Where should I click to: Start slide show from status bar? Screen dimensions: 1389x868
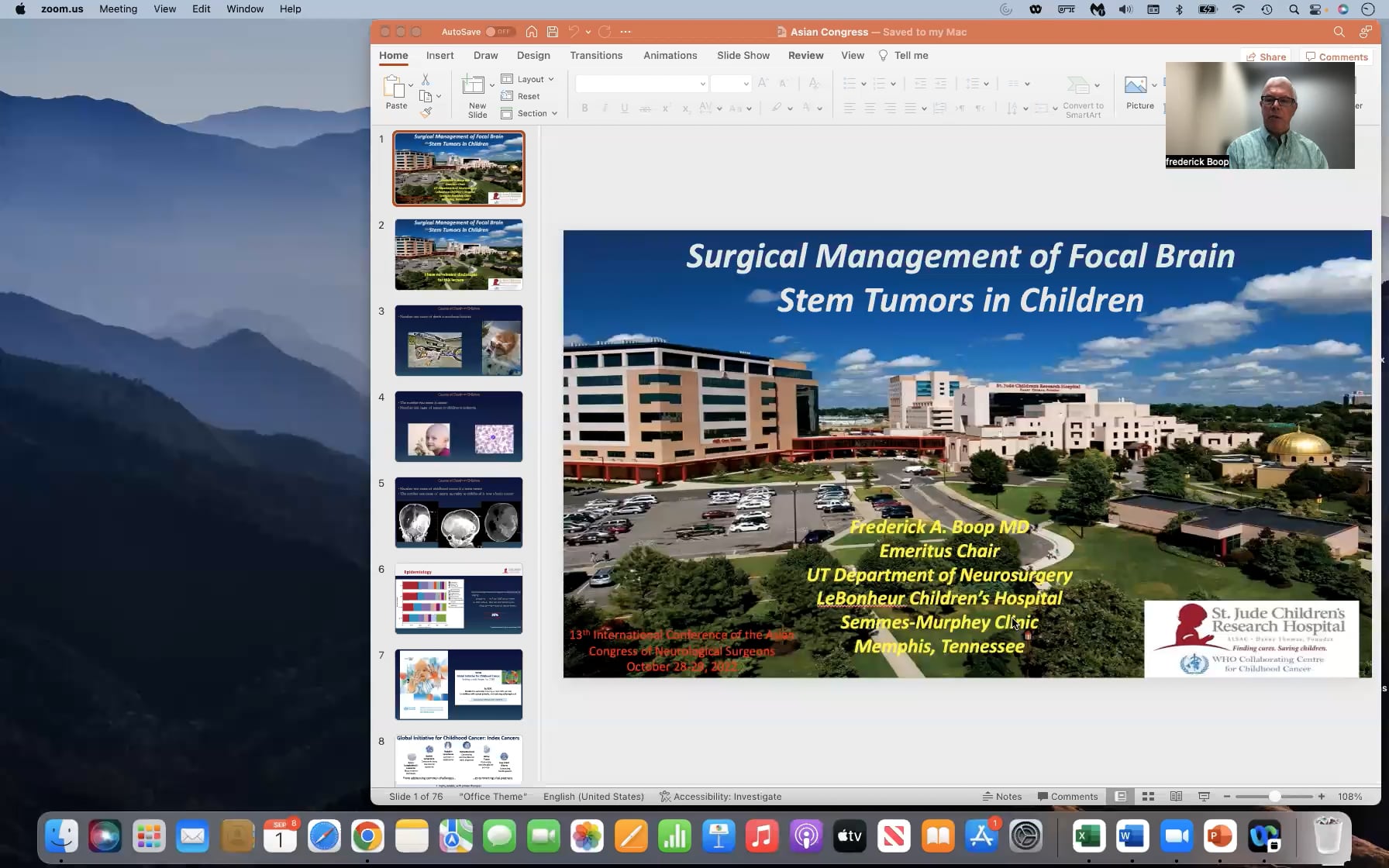coord(1204,796)
